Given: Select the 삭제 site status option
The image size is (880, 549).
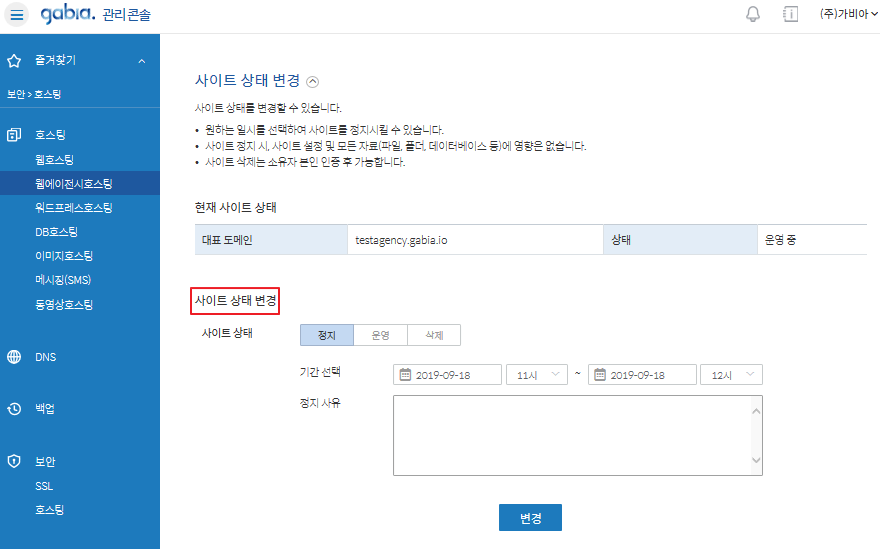Looking at the screenshot, I should [x=434, y=335].
